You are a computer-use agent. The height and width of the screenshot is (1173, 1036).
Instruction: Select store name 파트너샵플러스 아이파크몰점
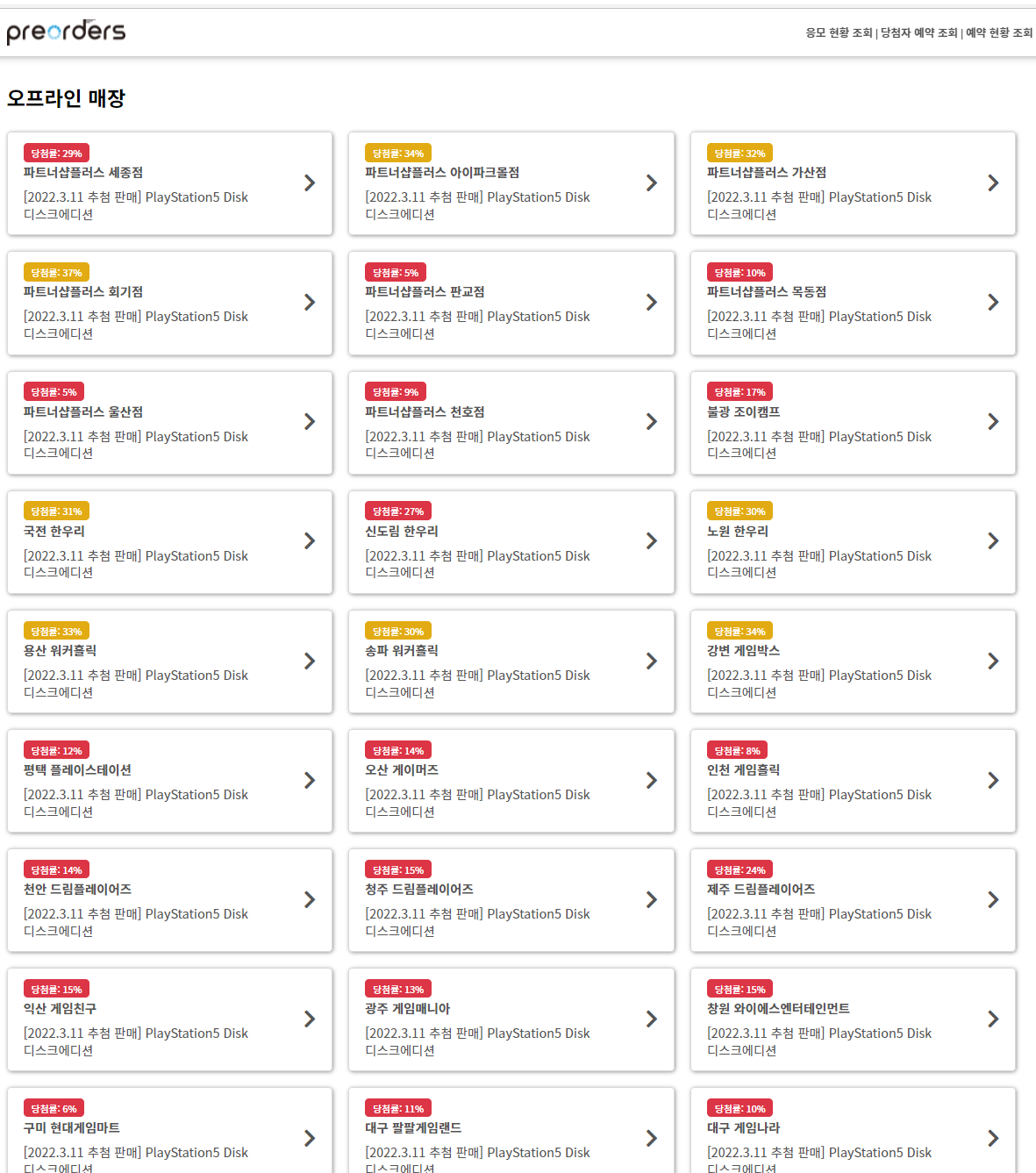[442, 173]
